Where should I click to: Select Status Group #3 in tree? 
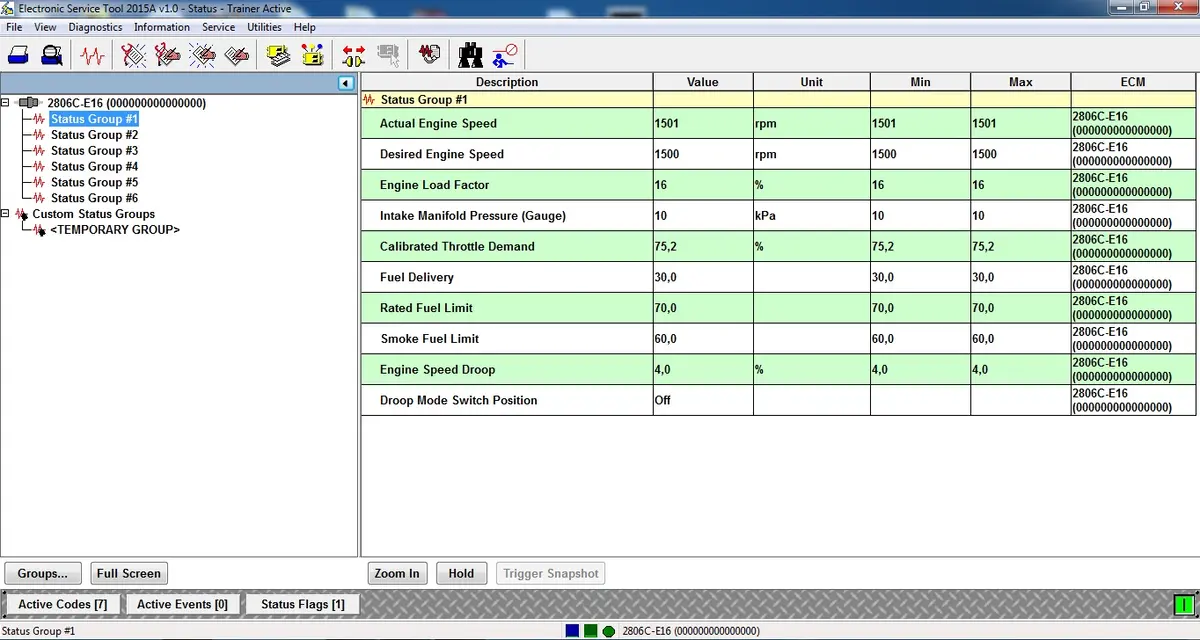(94, 151)
